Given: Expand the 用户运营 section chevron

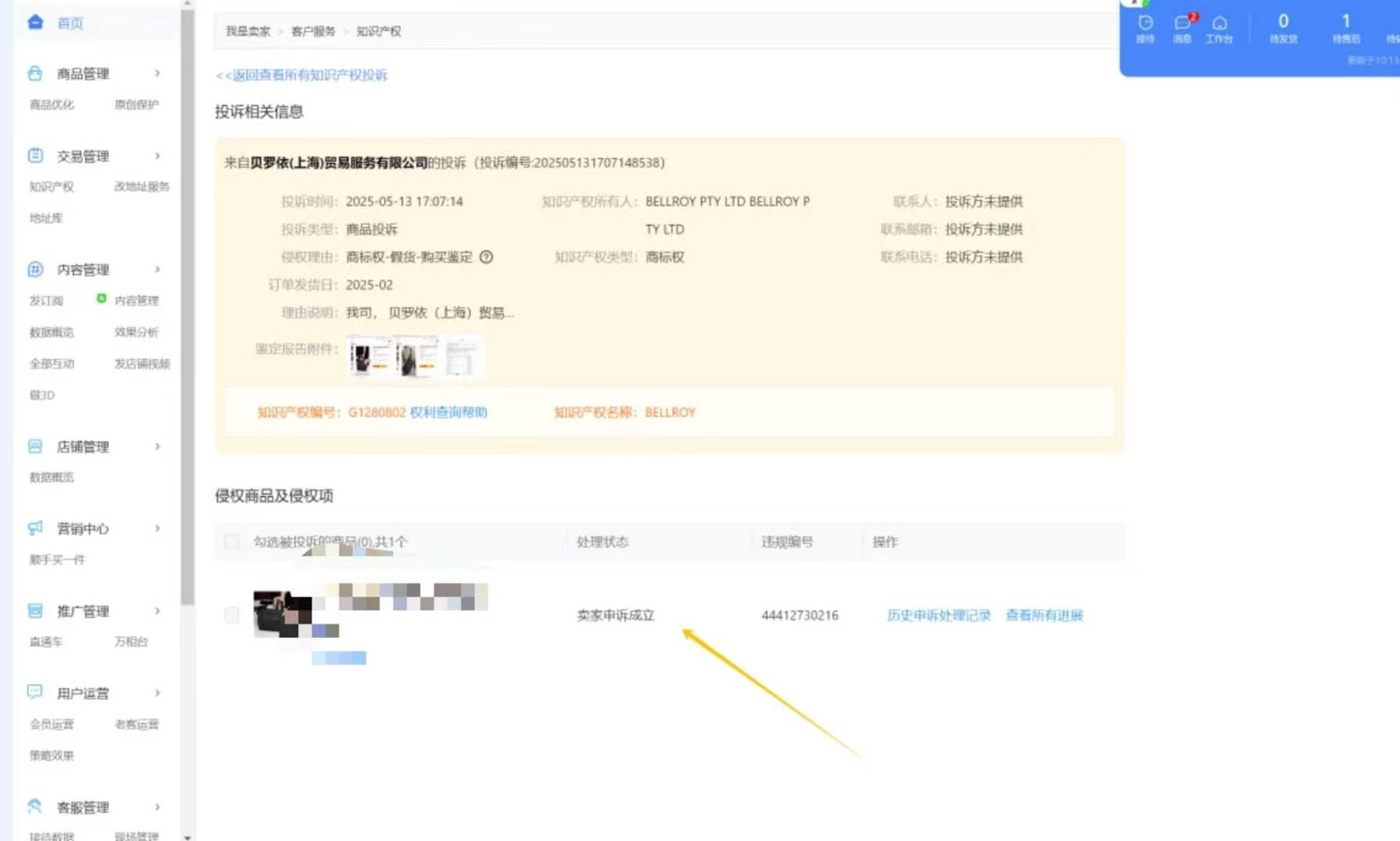Looking at the screenshot, I should 158,693.
